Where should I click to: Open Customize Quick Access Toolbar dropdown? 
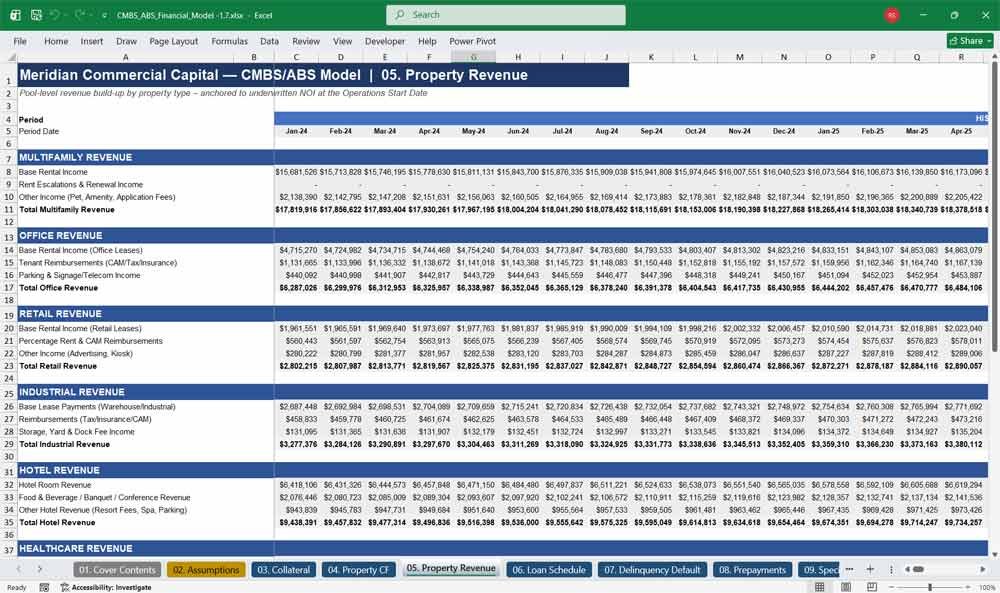[x=104, y=15]
